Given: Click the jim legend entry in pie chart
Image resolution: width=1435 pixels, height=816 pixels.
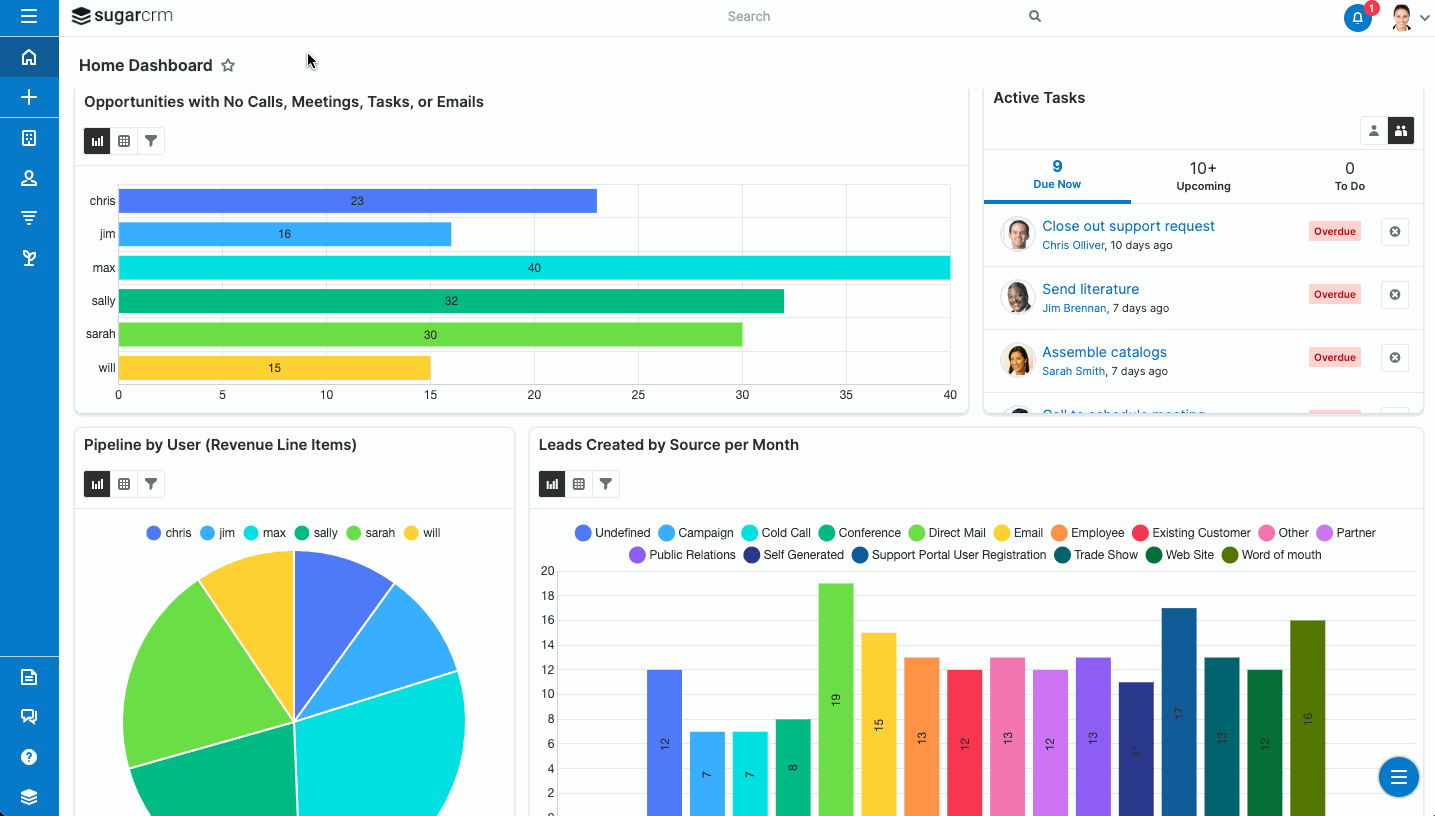Looking at the screenshot, I should (217, 533).
